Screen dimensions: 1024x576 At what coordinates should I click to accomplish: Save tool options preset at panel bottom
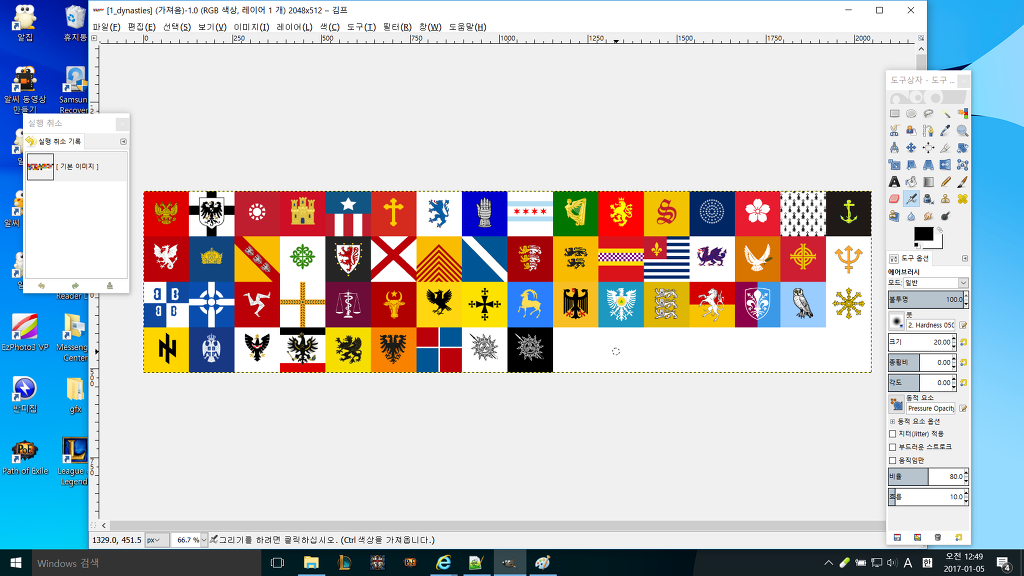(897, 537)
